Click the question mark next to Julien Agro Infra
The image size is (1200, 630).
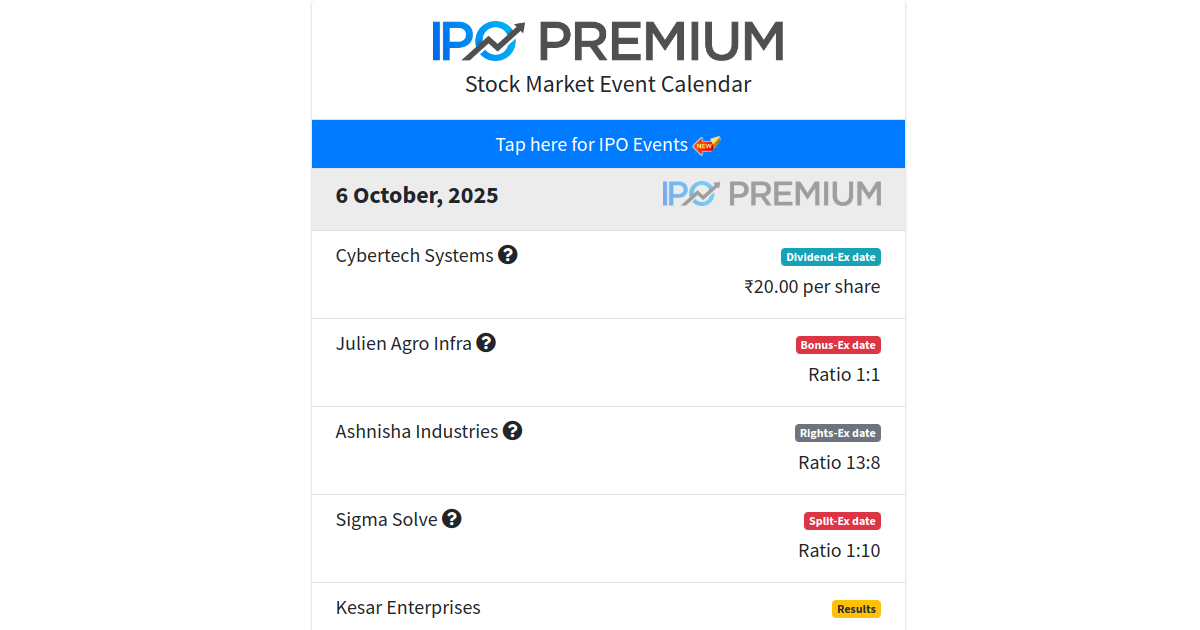click(x=486, y=343)
